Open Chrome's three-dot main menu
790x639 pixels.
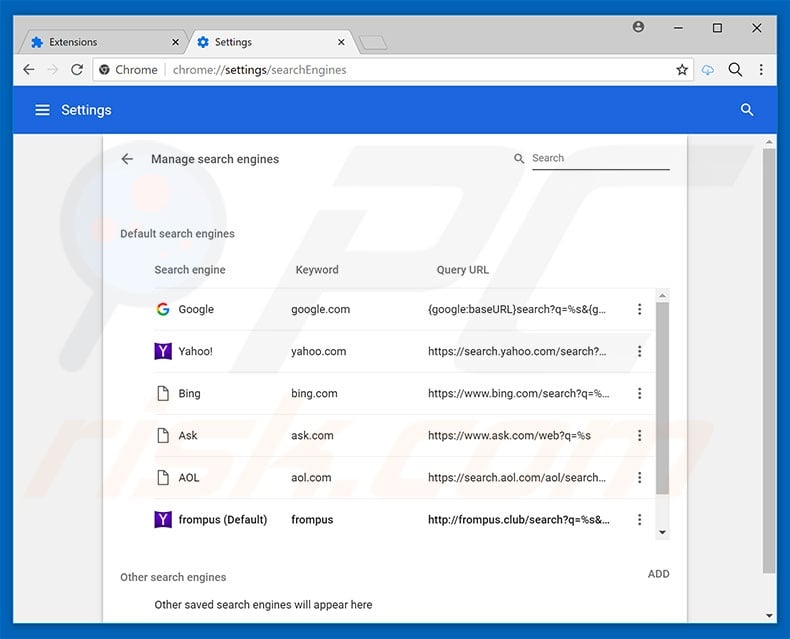(x=761, y=70)
